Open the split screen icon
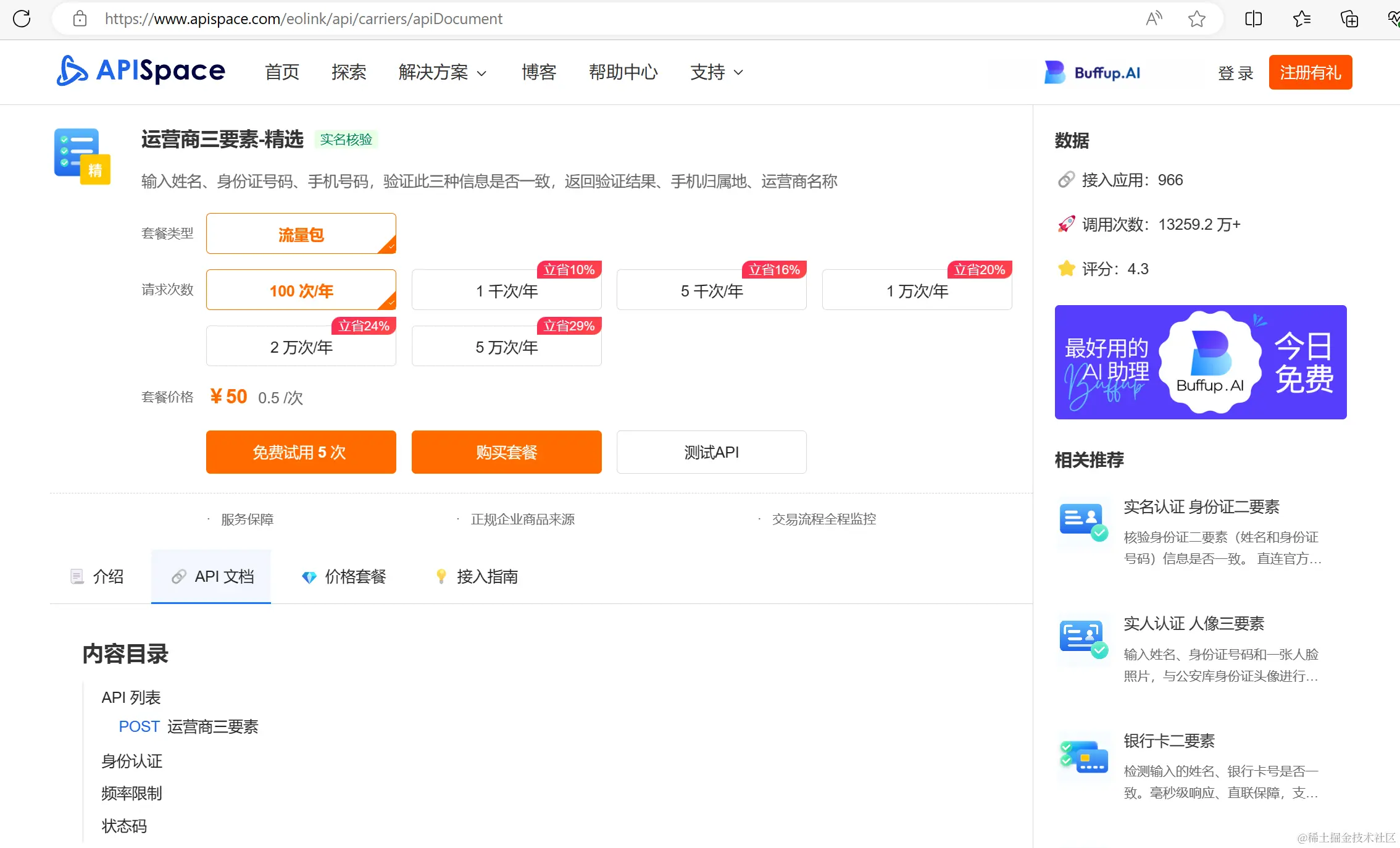 click(1253, 19)
